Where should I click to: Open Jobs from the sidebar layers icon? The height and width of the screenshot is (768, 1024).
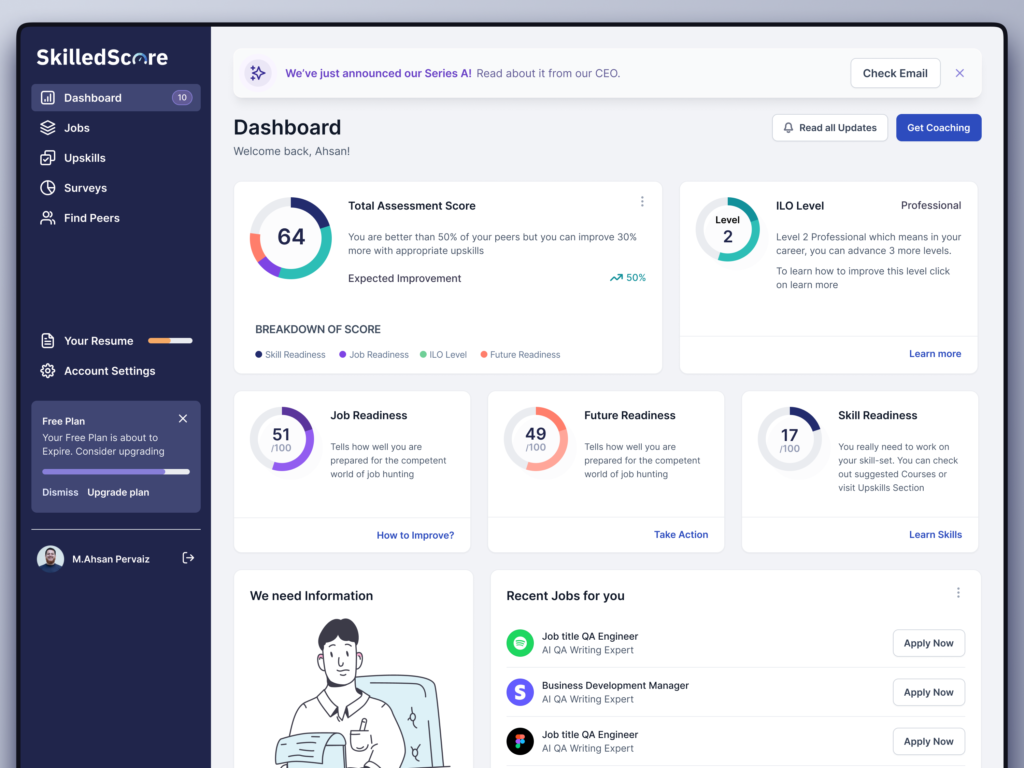(47, 128)
